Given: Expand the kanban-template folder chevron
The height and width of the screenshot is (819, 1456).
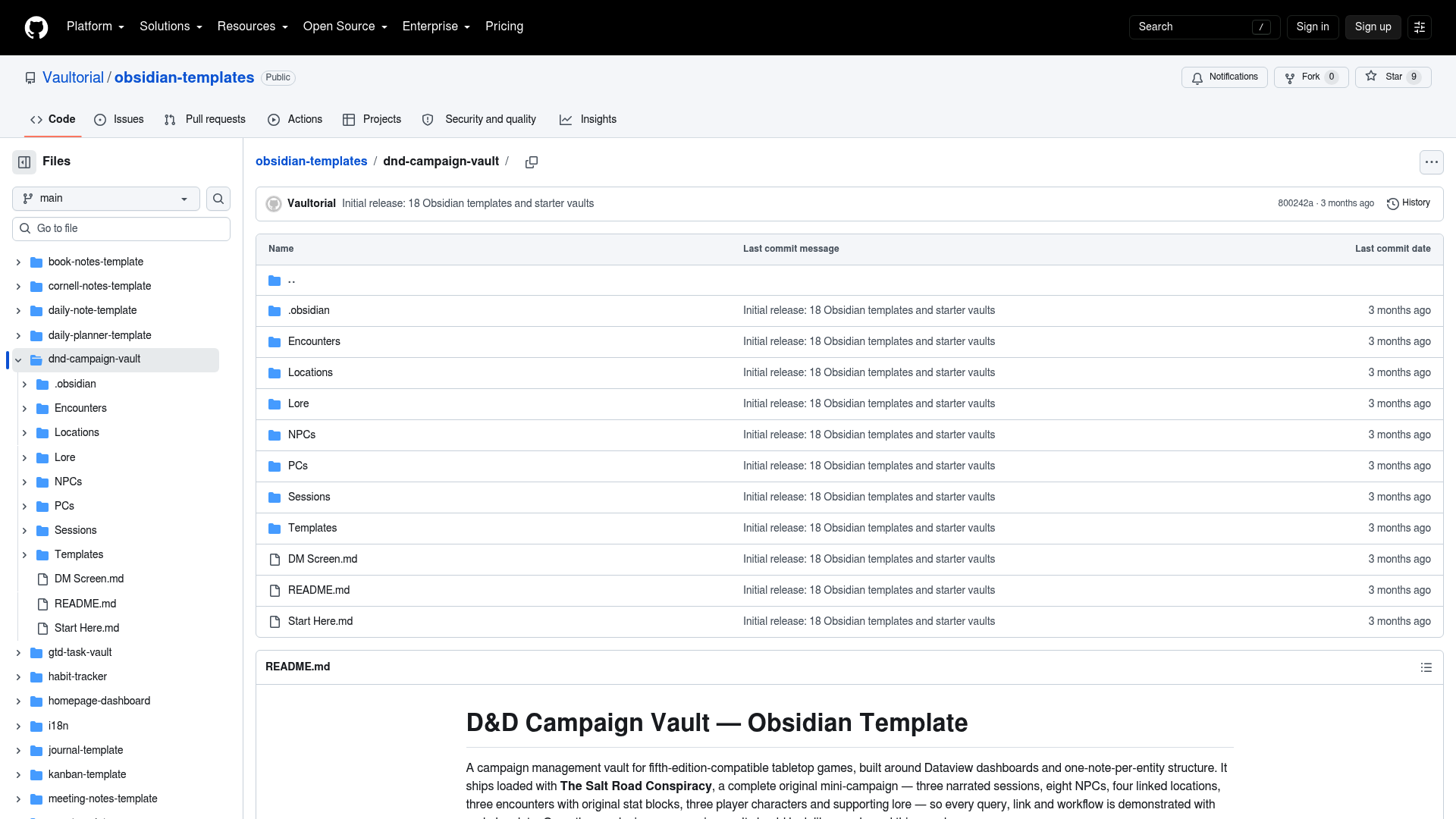Looking at the screenshot, I should tap(18, 775).
